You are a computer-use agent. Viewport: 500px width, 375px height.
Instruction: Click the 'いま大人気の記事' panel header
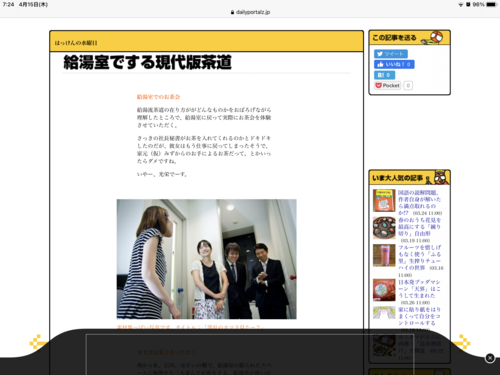click(409, 177)
